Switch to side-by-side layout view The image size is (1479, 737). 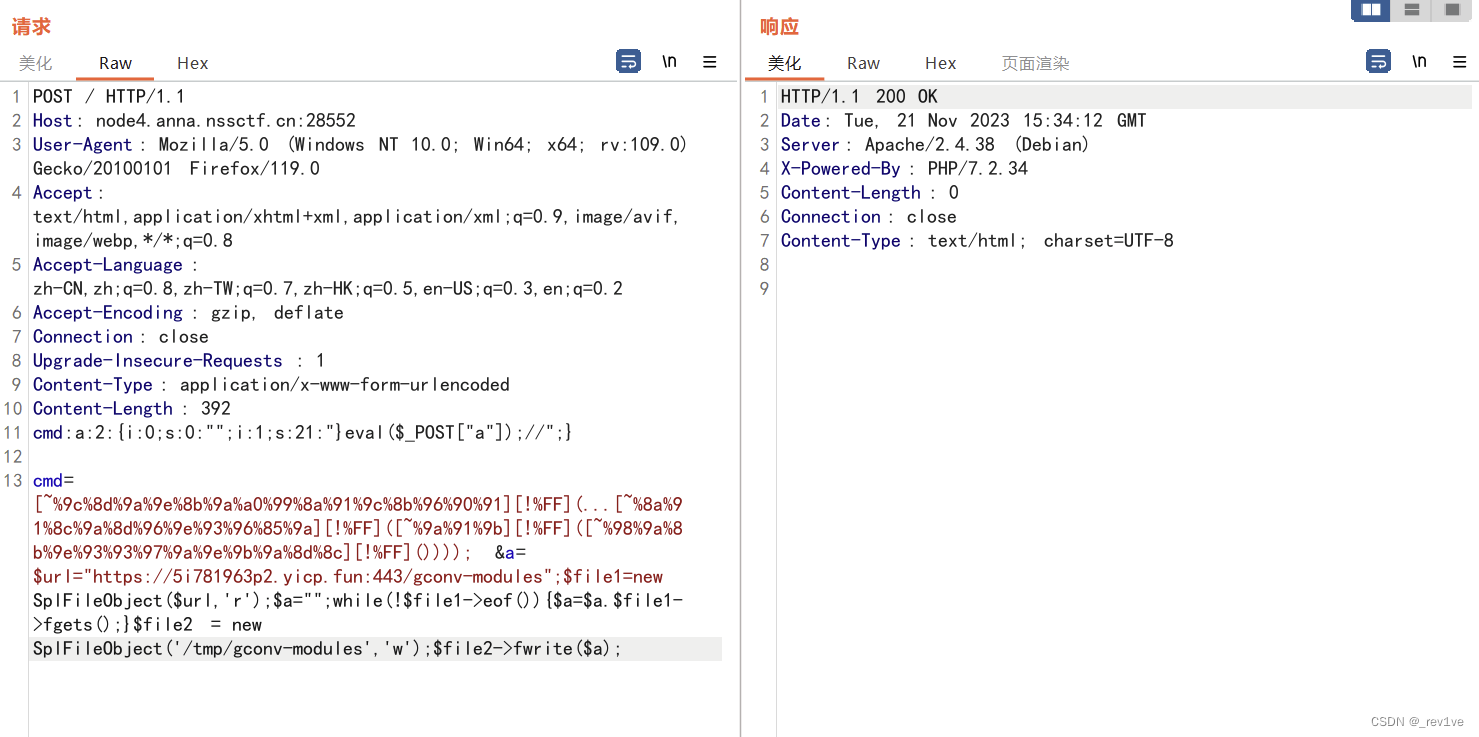point(1371,10)
